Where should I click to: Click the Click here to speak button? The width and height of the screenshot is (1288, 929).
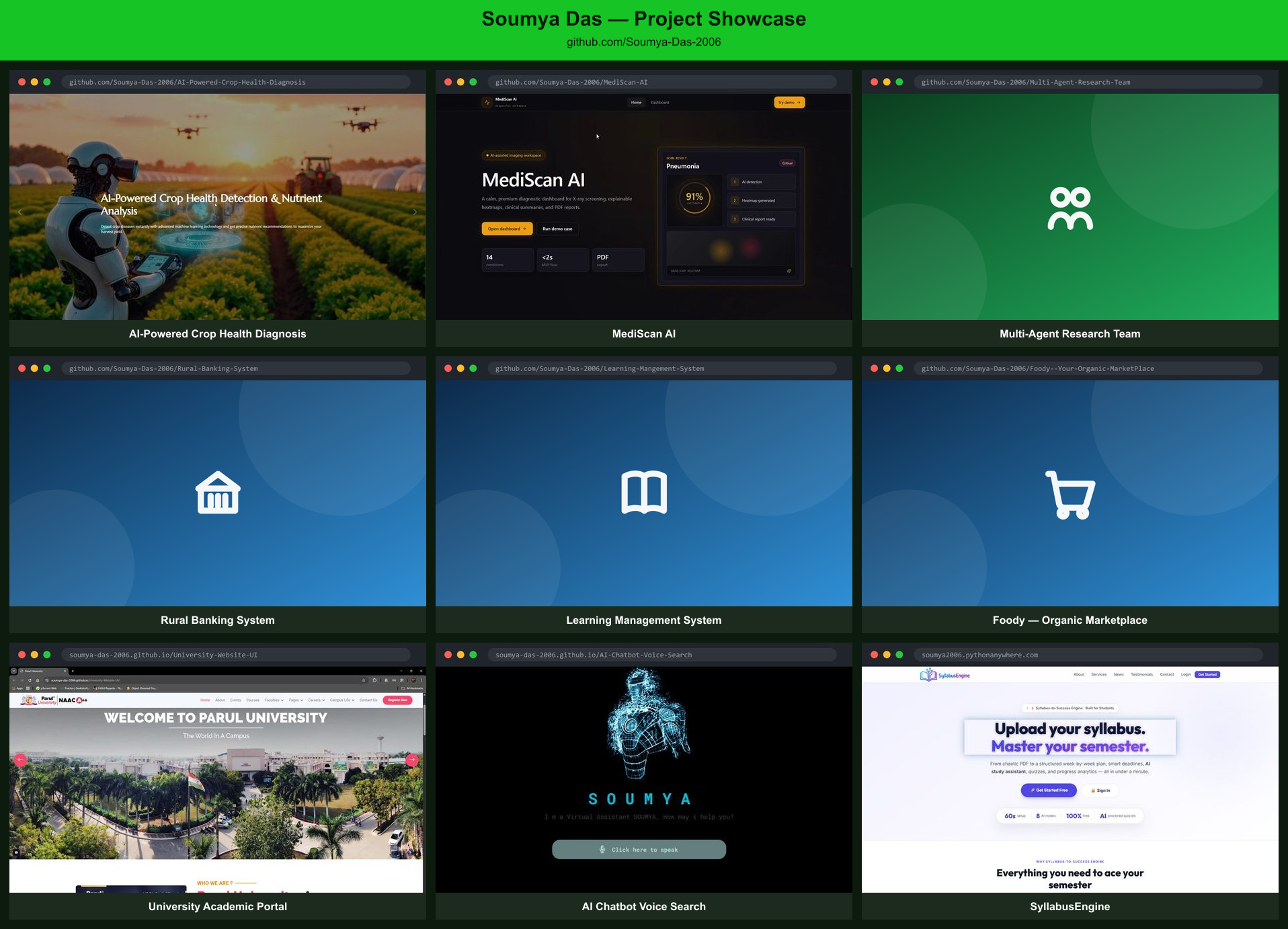click(639, 850)
